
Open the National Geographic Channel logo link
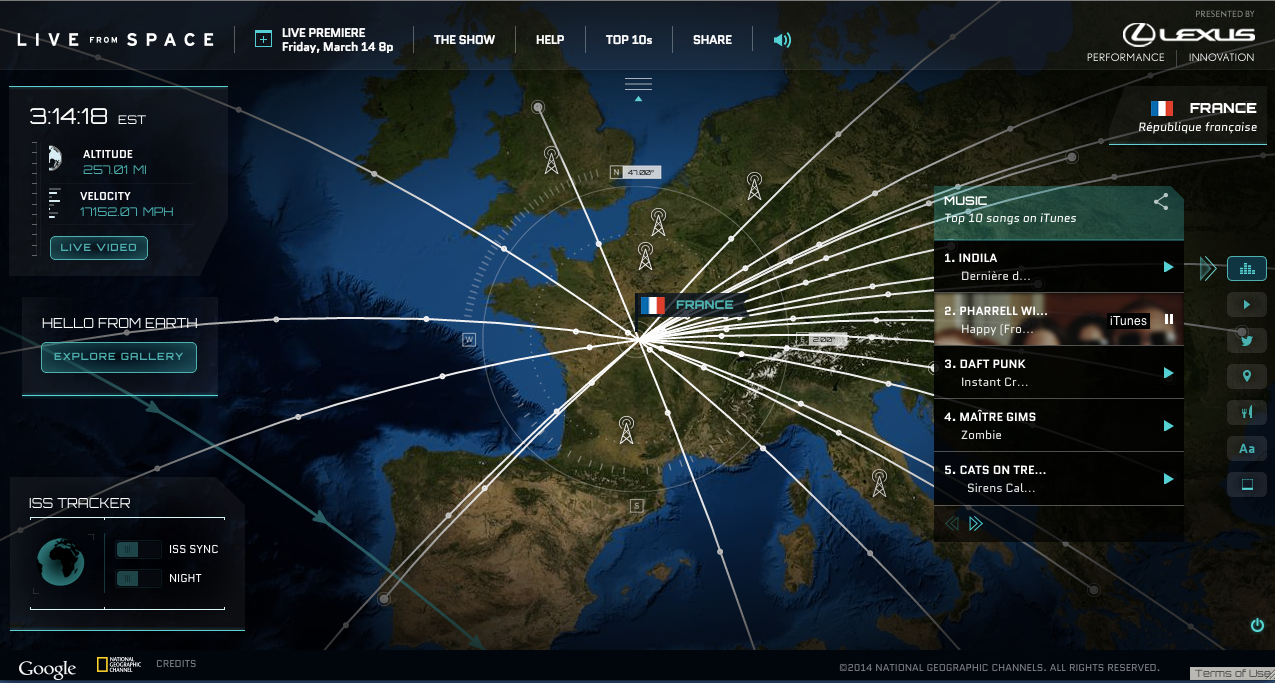point(118,665)
